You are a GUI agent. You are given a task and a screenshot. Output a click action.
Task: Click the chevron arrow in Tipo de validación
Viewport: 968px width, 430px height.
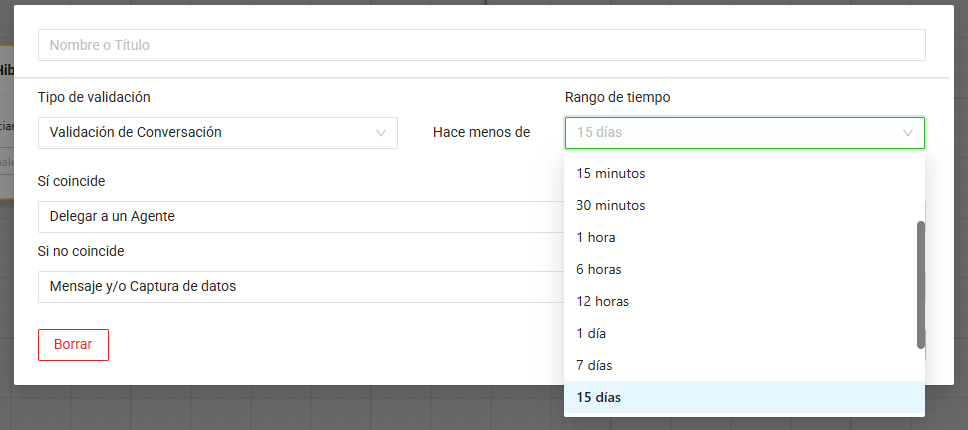tap(381, 132)
